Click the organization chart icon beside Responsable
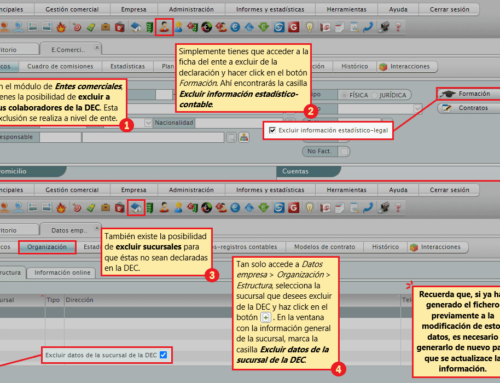Image resolution: width=500 pixels, height=383 pixels. (x=244, y=137)
